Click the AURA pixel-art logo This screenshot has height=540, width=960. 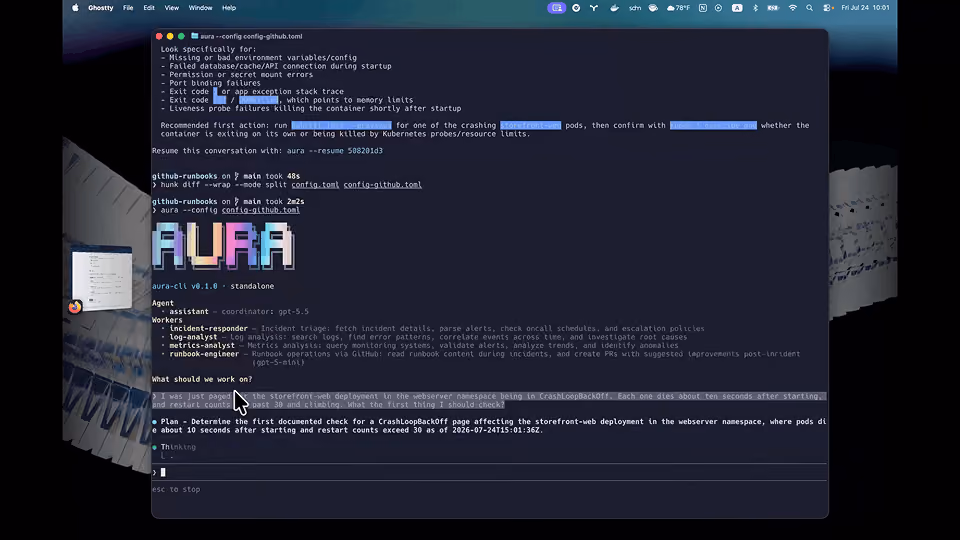[223, 246]
